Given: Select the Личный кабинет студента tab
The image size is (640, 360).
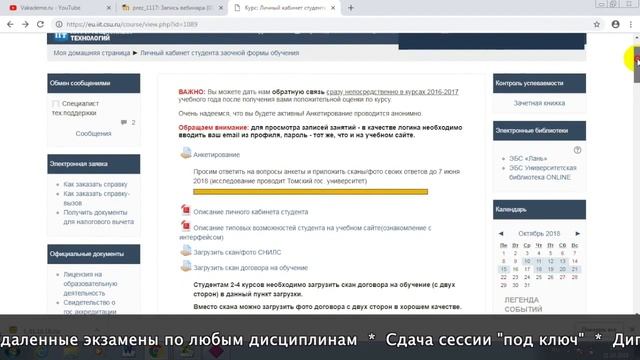Looking at the screenshot, I should (284, 8).
